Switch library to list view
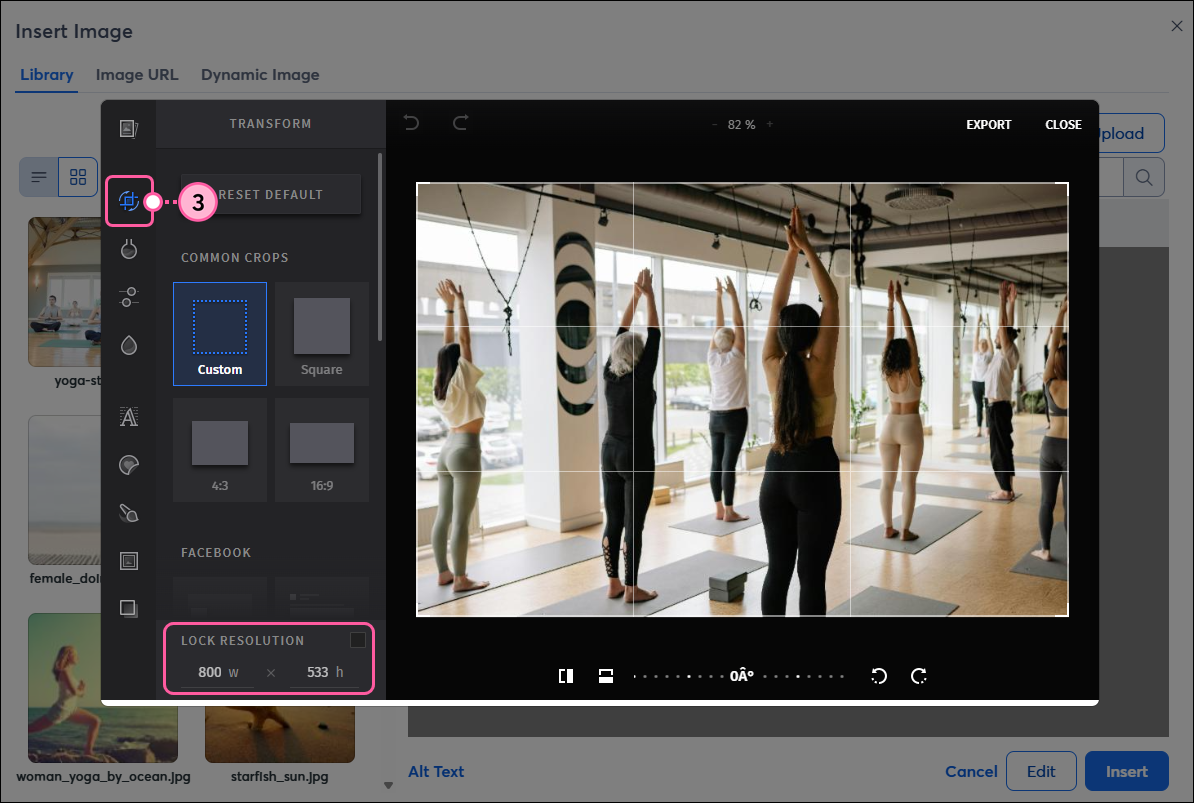The width and height of the screenshot is (1194, 803). tap(39, 178)
